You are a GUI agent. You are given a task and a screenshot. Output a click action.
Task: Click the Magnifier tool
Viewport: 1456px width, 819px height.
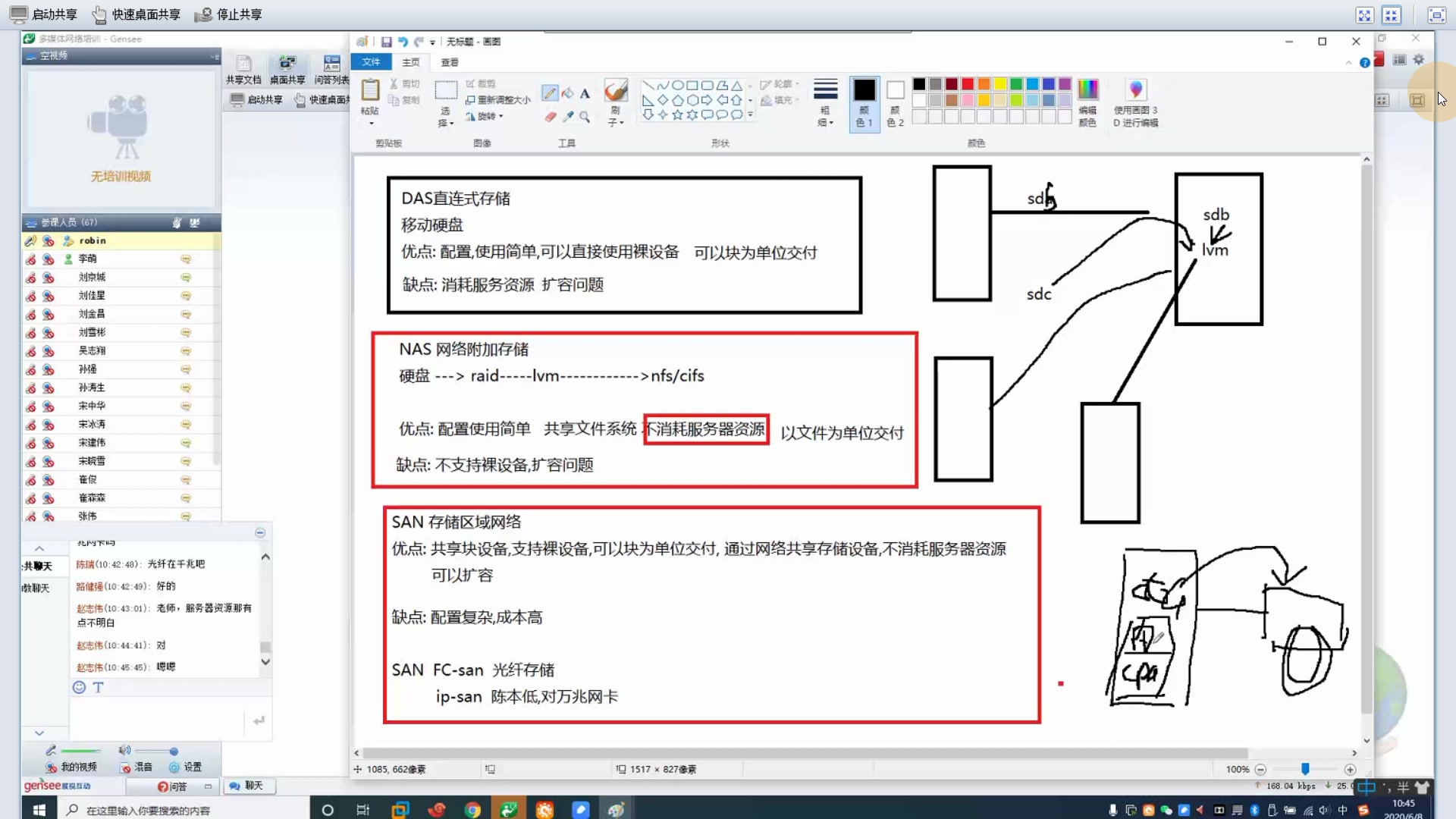[x=584, y=117]
